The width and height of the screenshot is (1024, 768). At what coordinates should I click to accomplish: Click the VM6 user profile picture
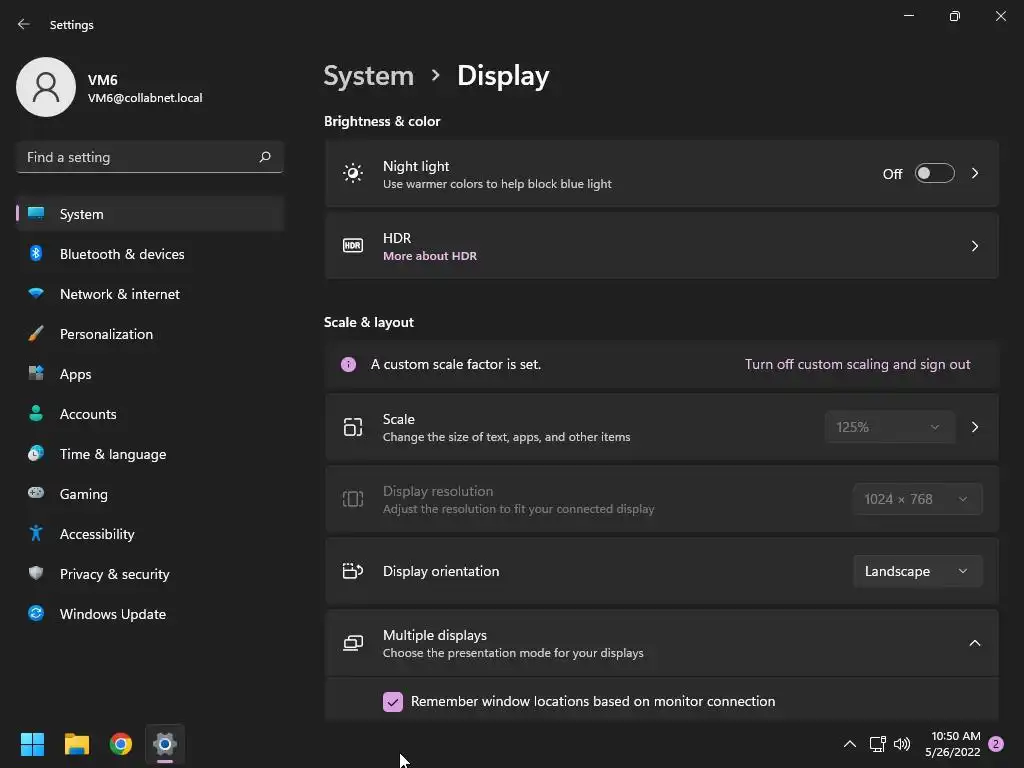46,87
